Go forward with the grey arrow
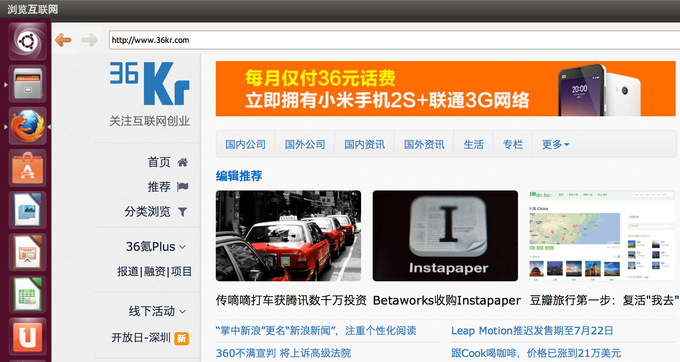This screenshot has width=680, height=362. (x=89, y=40)
